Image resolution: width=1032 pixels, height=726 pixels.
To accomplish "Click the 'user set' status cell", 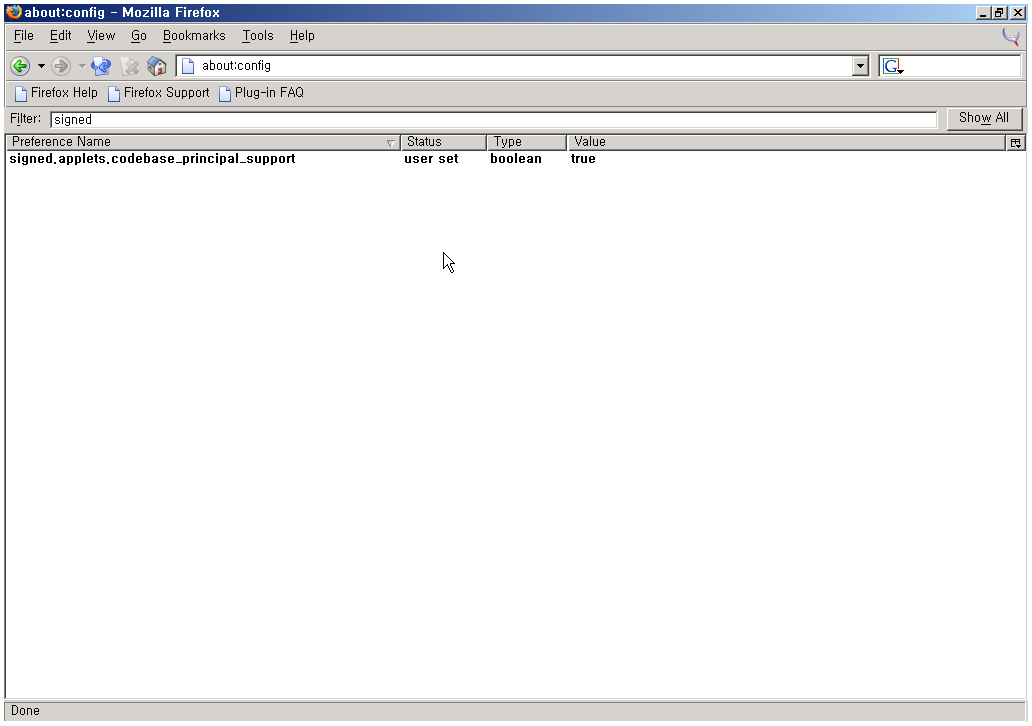I will 431,159.
